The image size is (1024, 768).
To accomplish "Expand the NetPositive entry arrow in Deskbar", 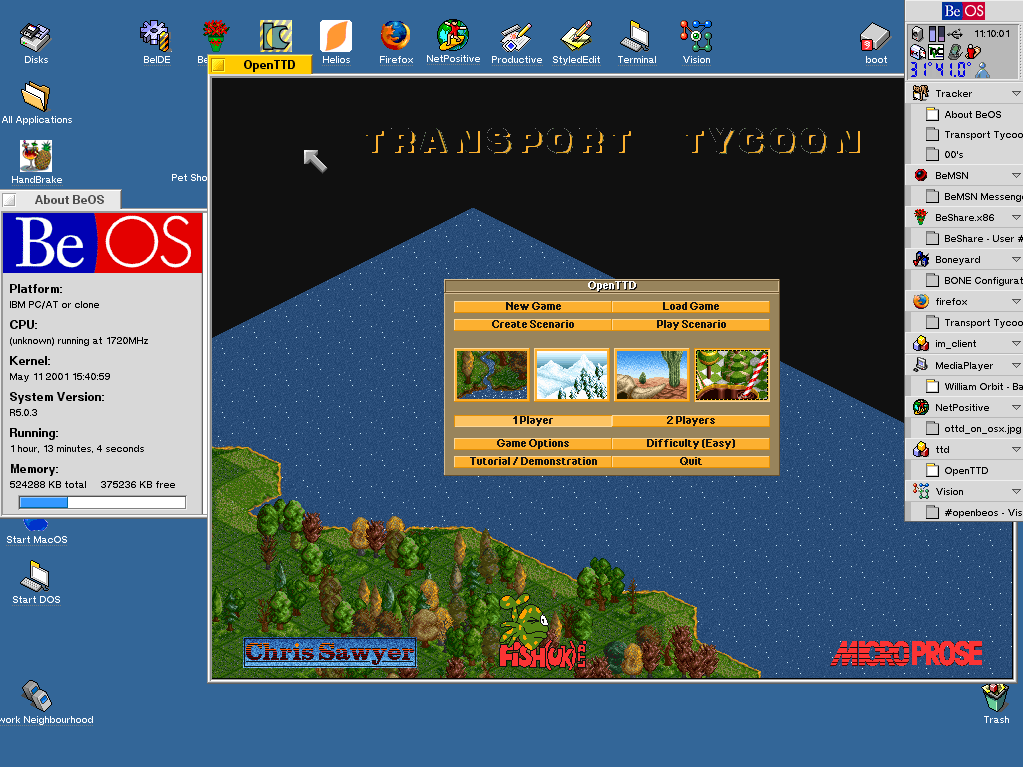I will [x=1016, y=408].
